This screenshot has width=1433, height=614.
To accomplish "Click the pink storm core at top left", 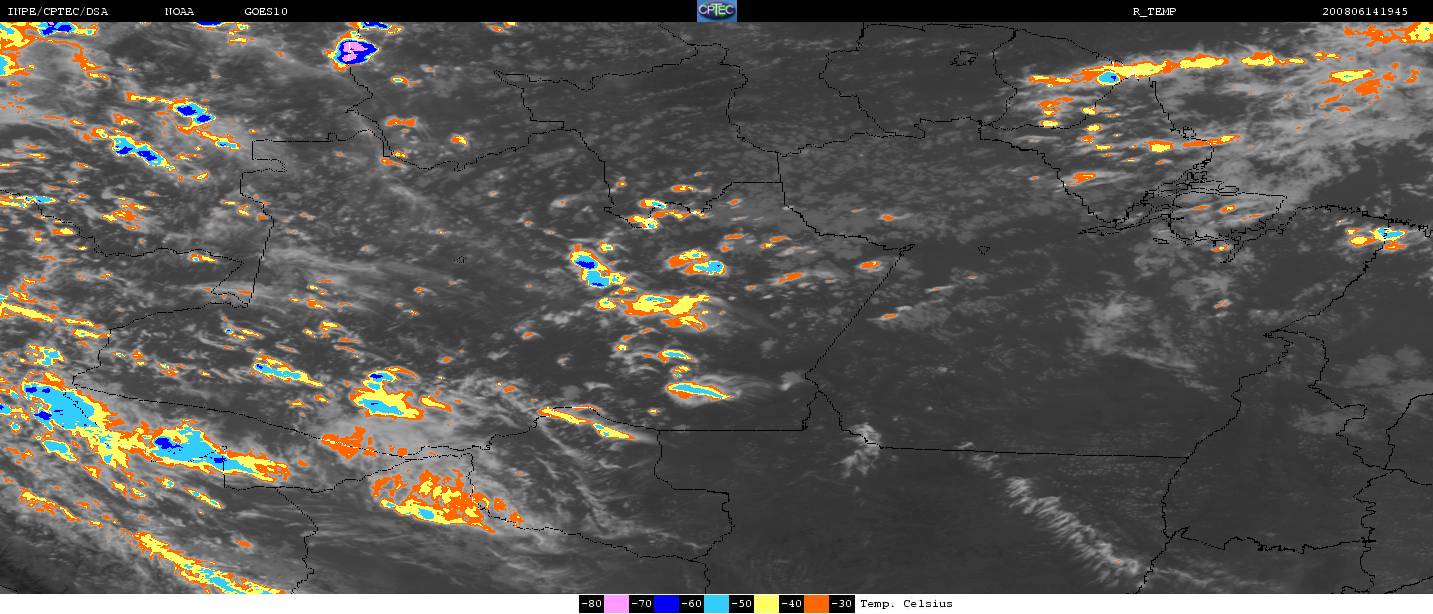I will (x=355, y=48).
